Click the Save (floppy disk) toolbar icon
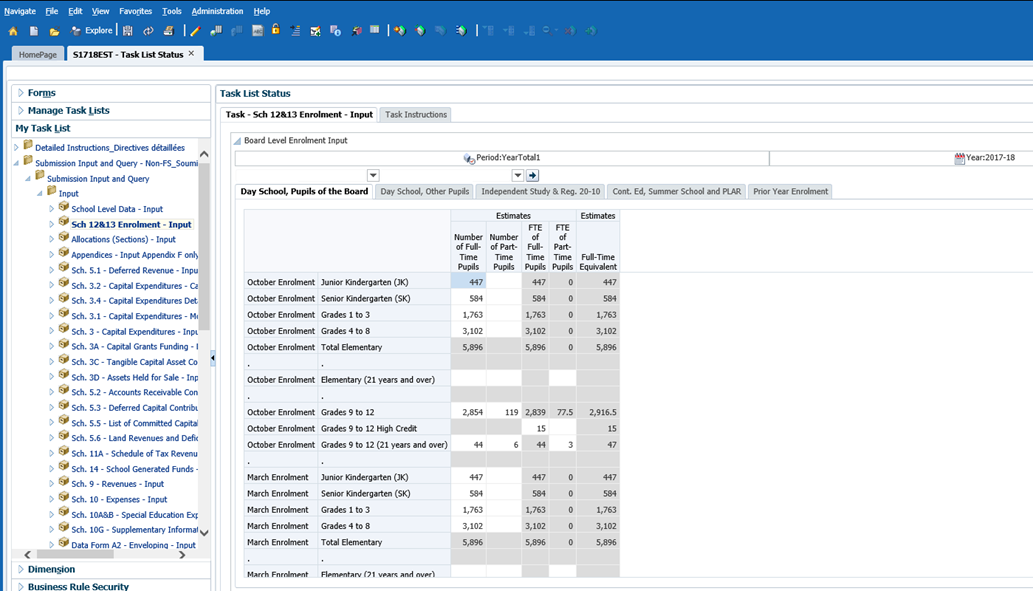 (128, 31)
